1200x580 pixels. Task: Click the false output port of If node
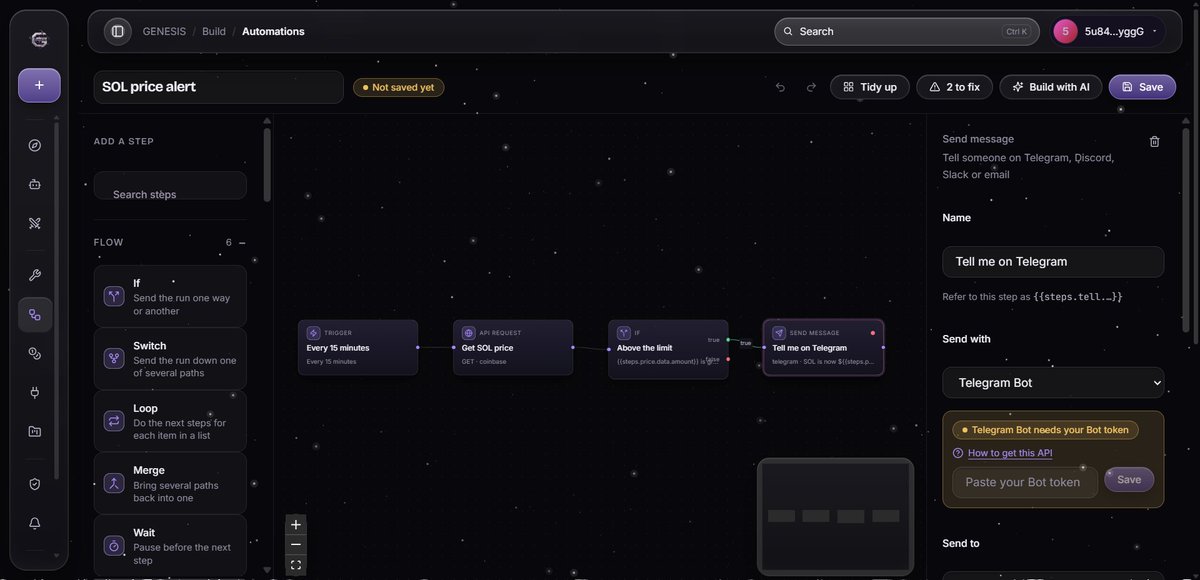click(x=728, y=358)
